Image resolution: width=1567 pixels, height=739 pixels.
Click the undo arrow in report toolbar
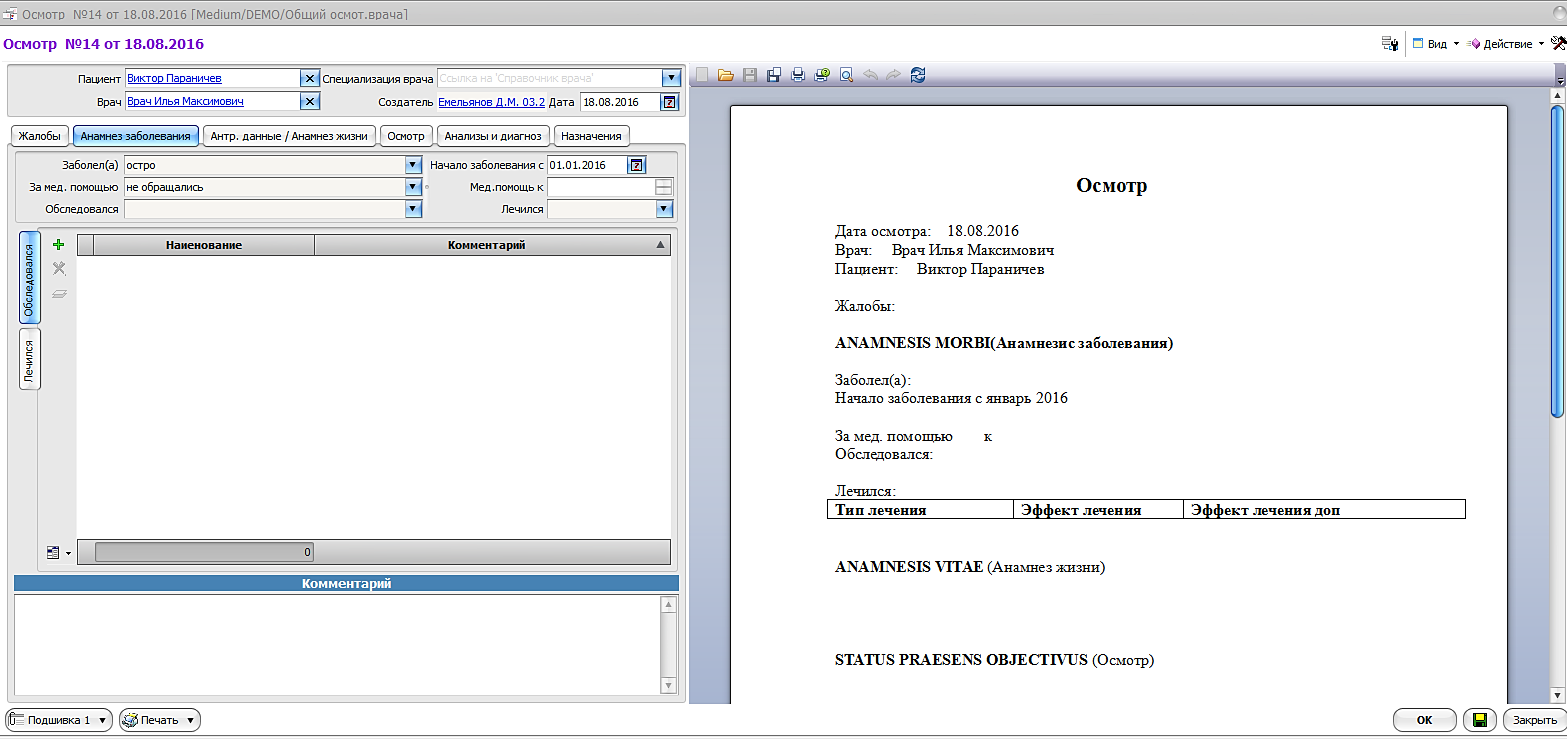click(x=870, y=75)
